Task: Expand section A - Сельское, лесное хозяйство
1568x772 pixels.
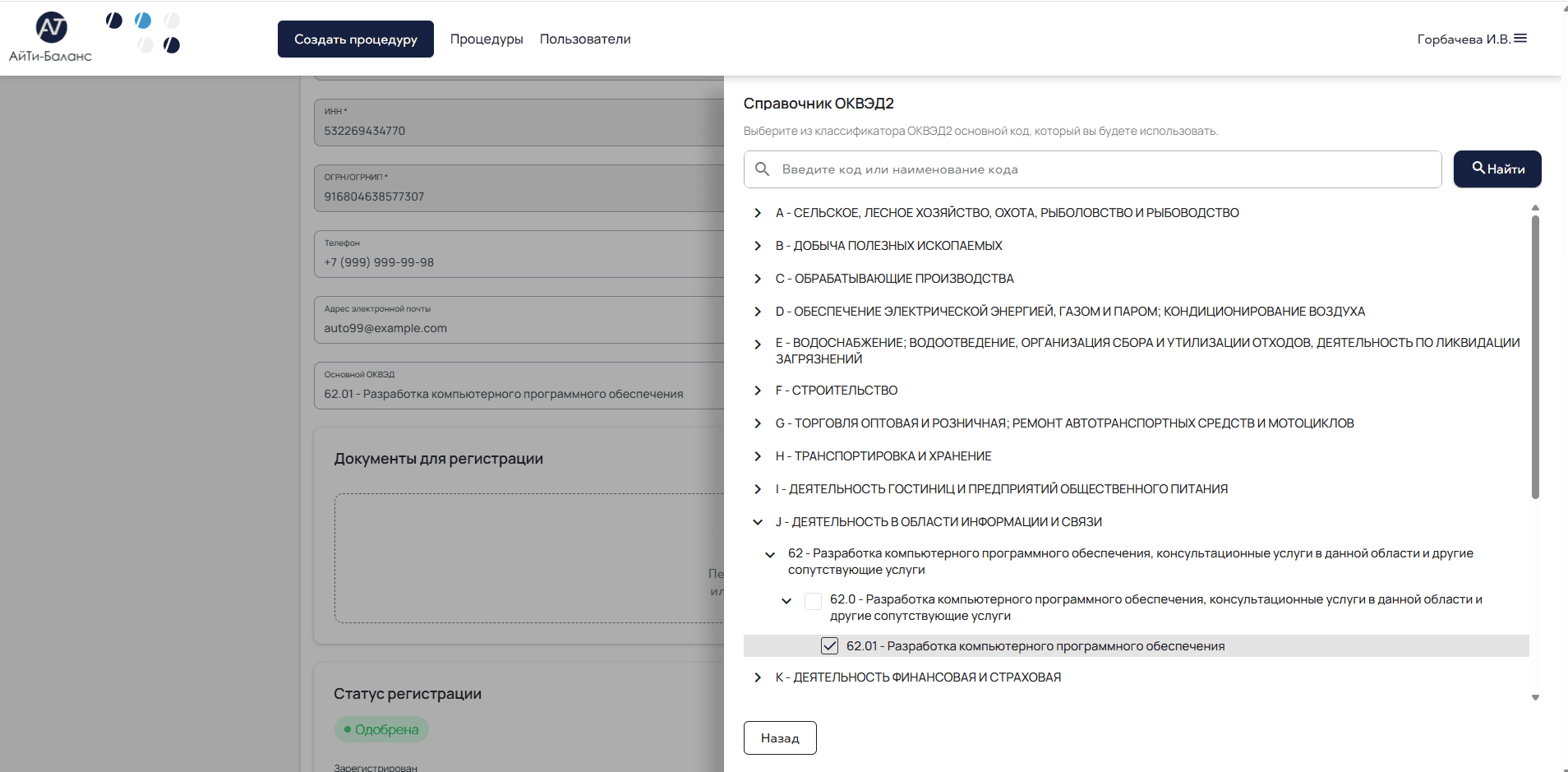Action: pyautogui.click(x=758, y=213)
